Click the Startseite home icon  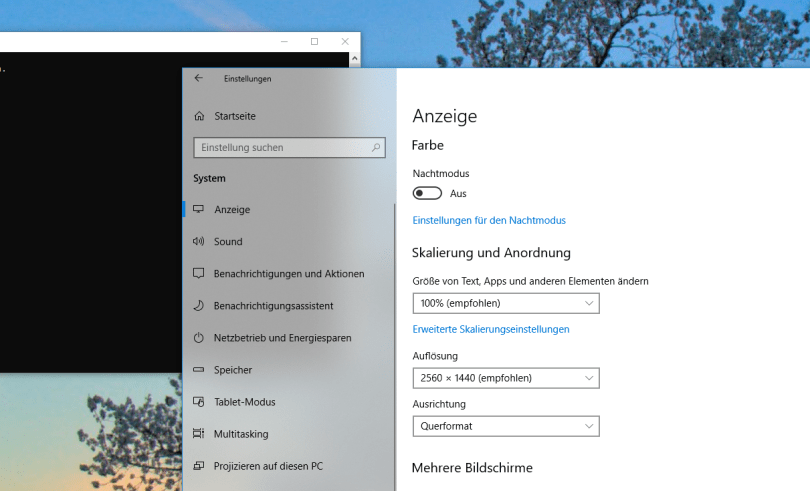click(200, 116)
